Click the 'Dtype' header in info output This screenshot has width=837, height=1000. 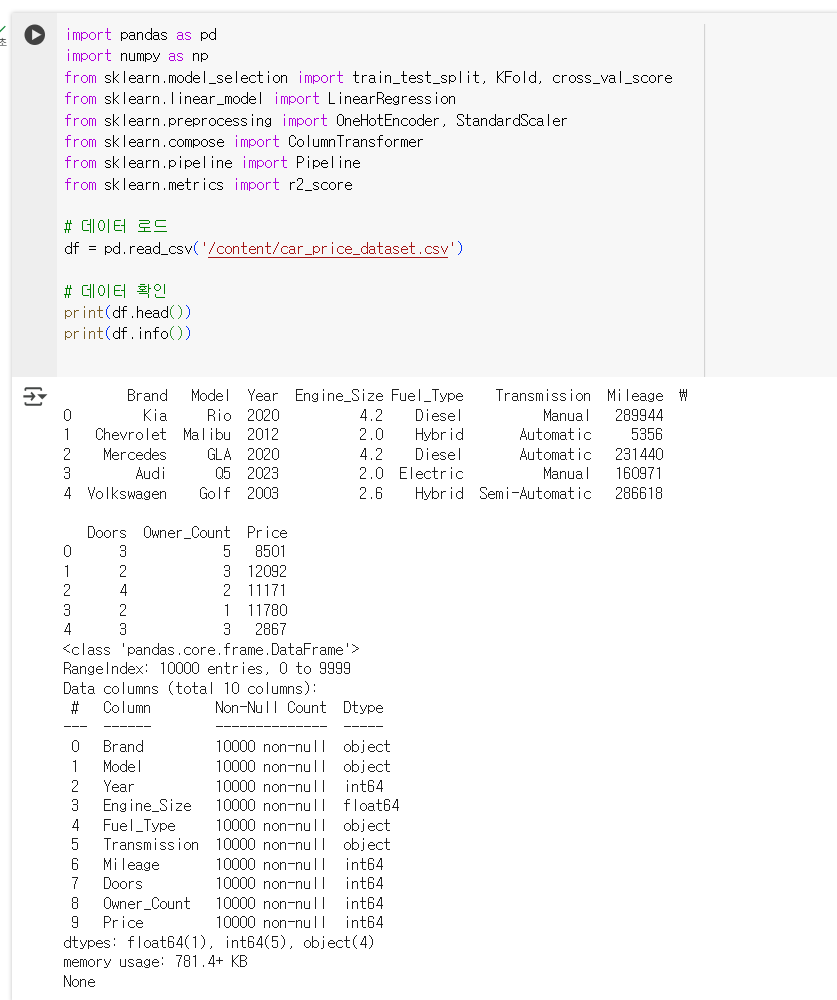363,708
